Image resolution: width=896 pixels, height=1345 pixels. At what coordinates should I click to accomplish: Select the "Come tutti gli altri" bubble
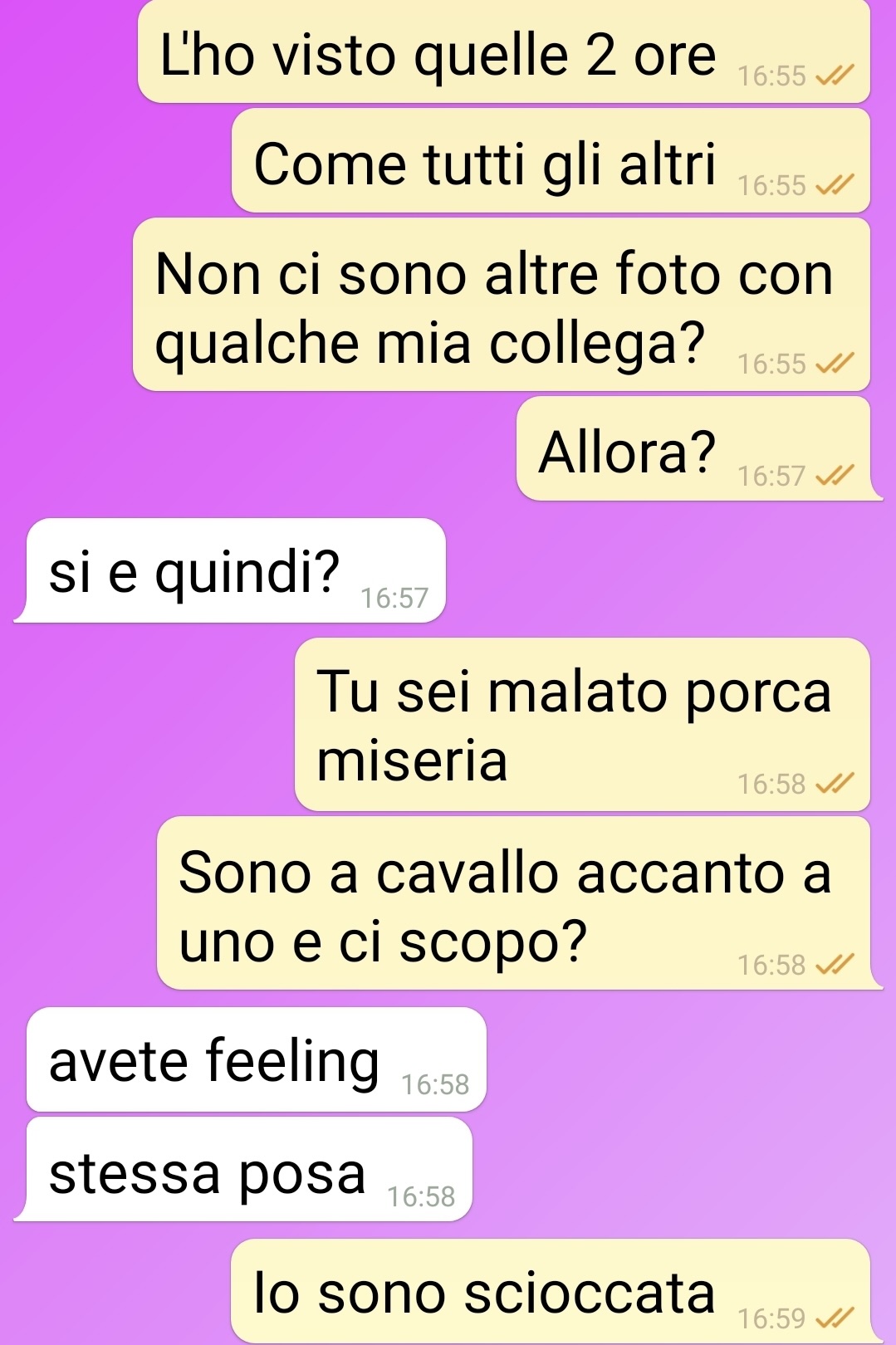pos(551,160)
